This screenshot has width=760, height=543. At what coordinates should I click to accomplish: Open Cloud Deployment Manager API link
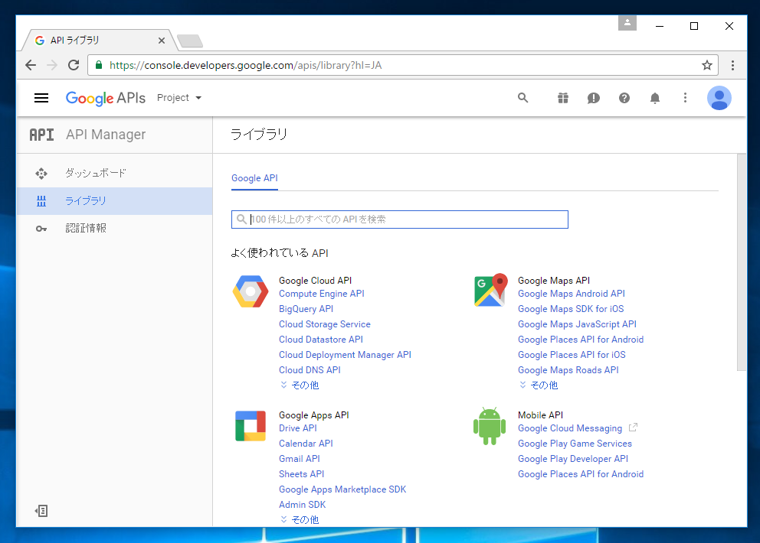click(345, 354)
